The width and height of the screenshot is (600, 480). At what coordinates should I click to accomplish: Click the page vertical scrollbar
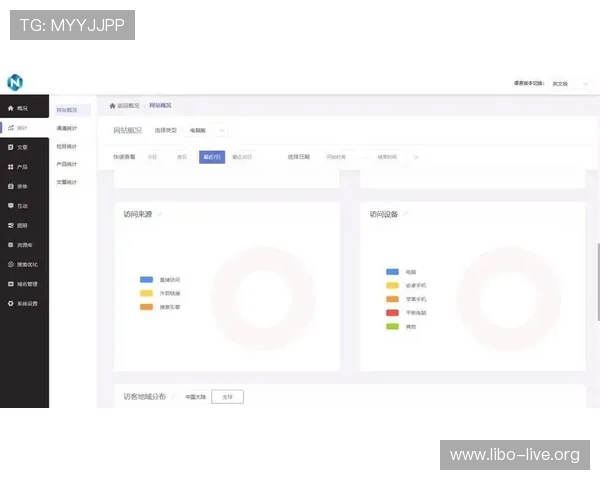coord(598,282)
